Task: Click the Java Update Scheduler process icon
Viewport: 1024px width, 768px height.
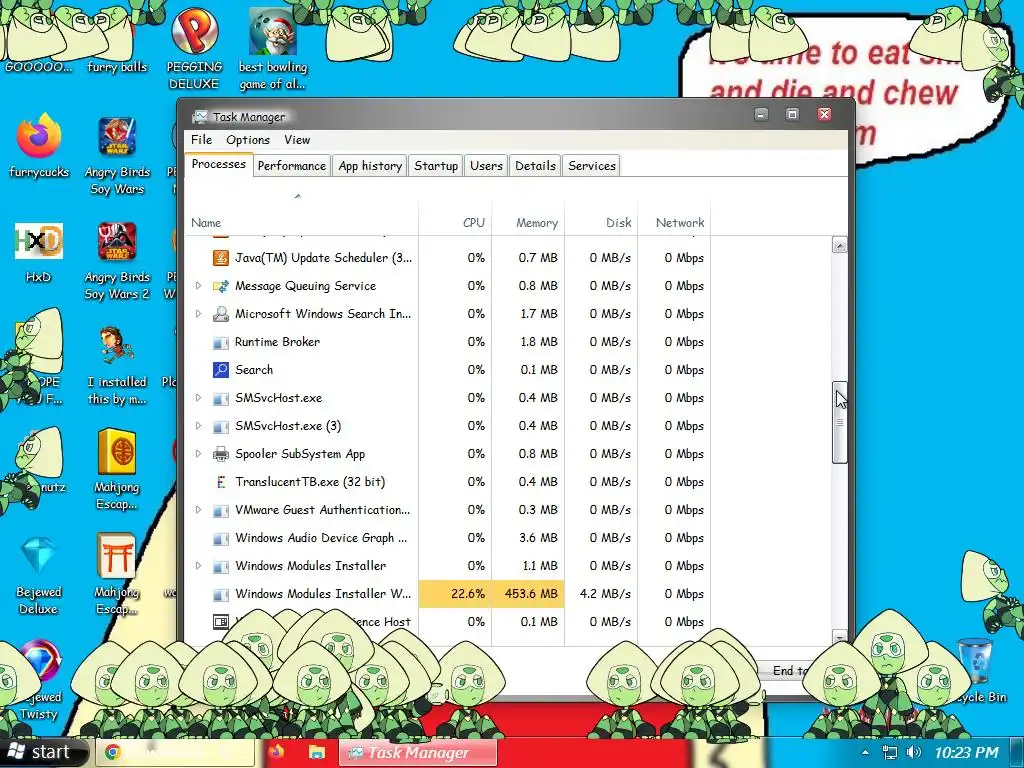Action: pyautogui.click(x=221, y=257)
